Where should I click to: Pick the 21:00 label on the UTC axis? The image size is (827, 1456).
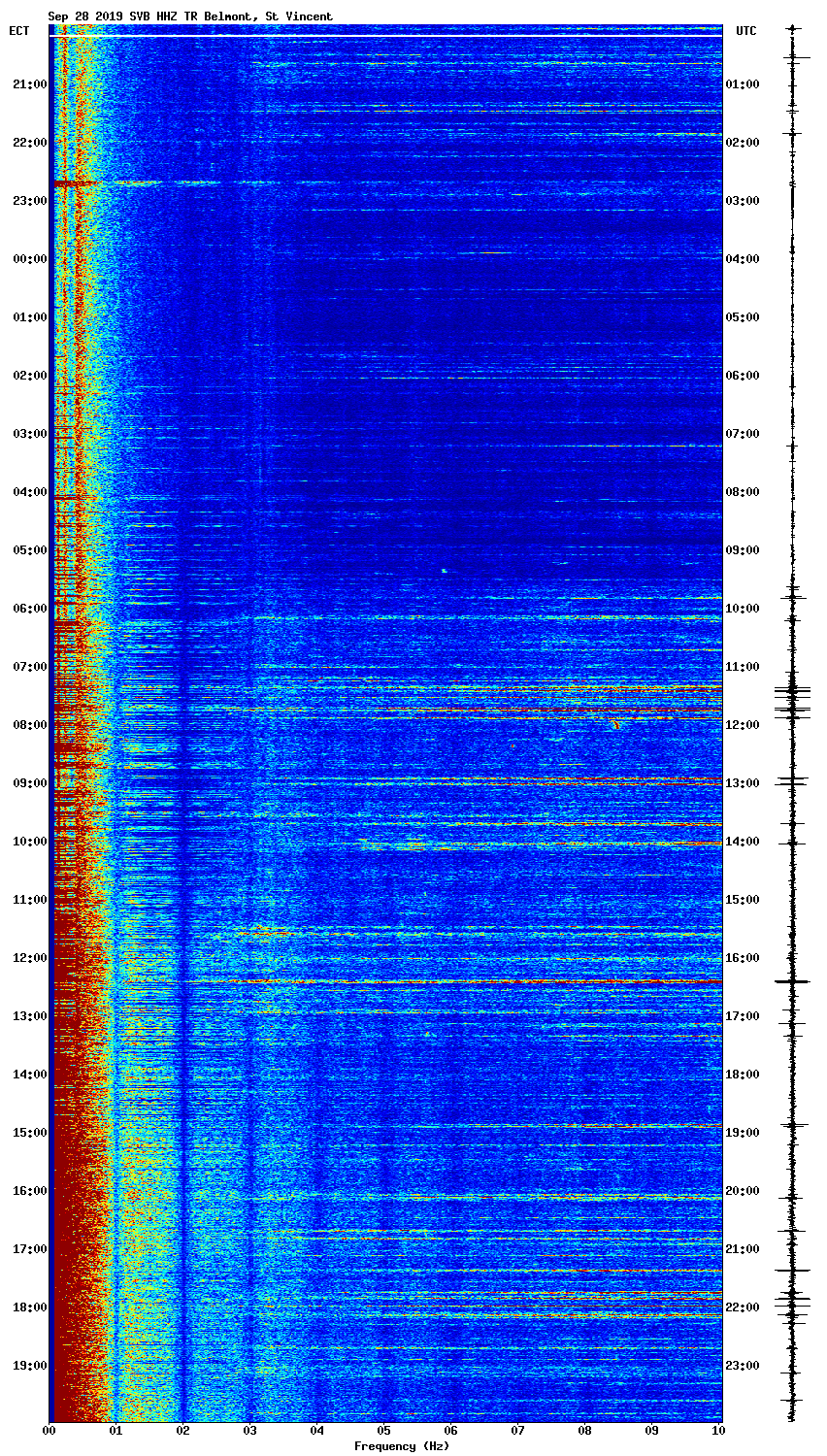point(744,1249)
